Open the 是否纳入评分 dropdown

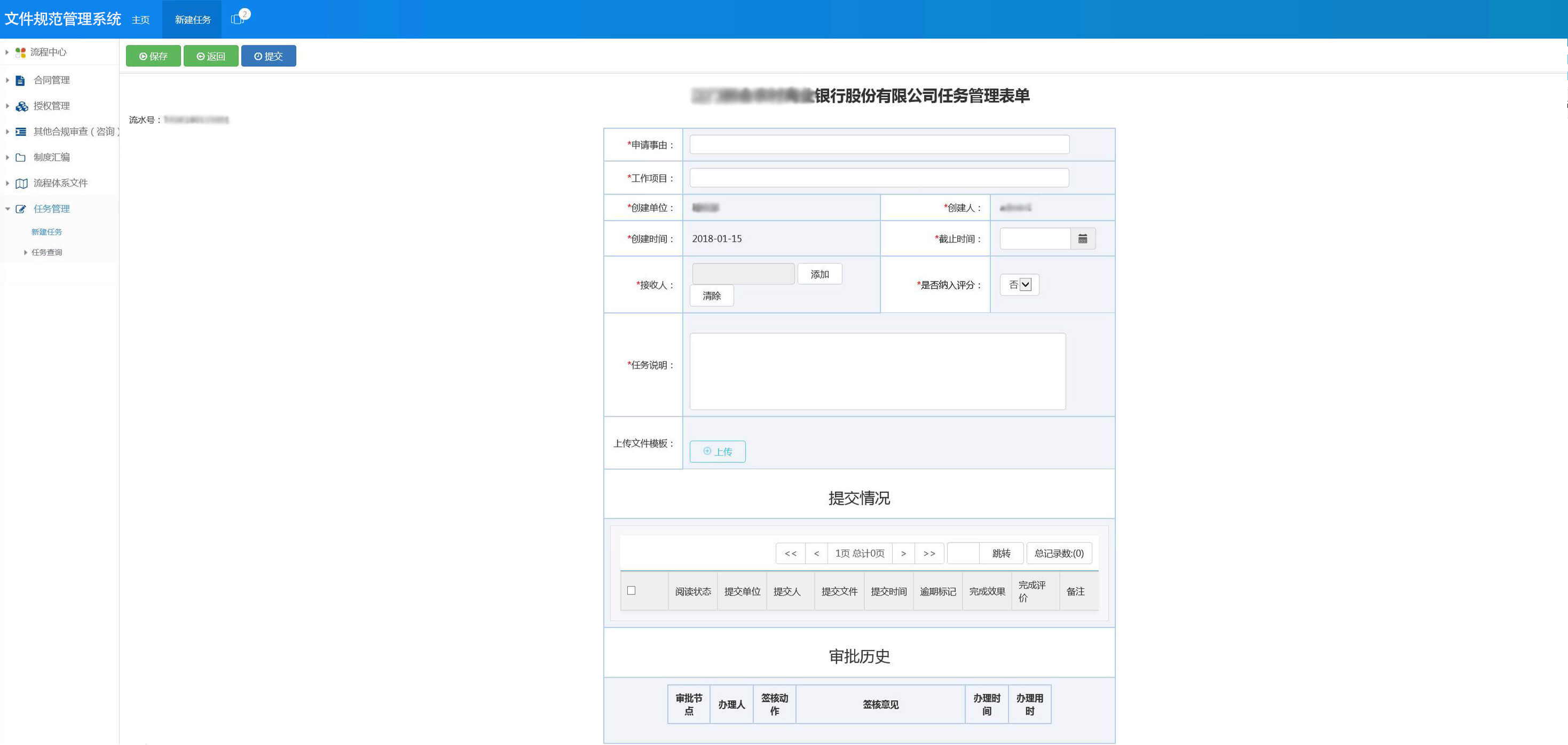pyautogui.click(x=1020, y=285)
